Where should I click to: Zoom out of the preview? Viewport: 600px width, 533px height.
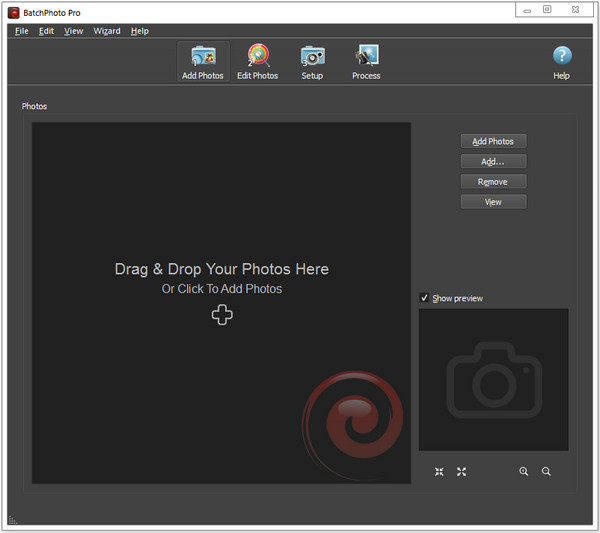tap(546, 471)
